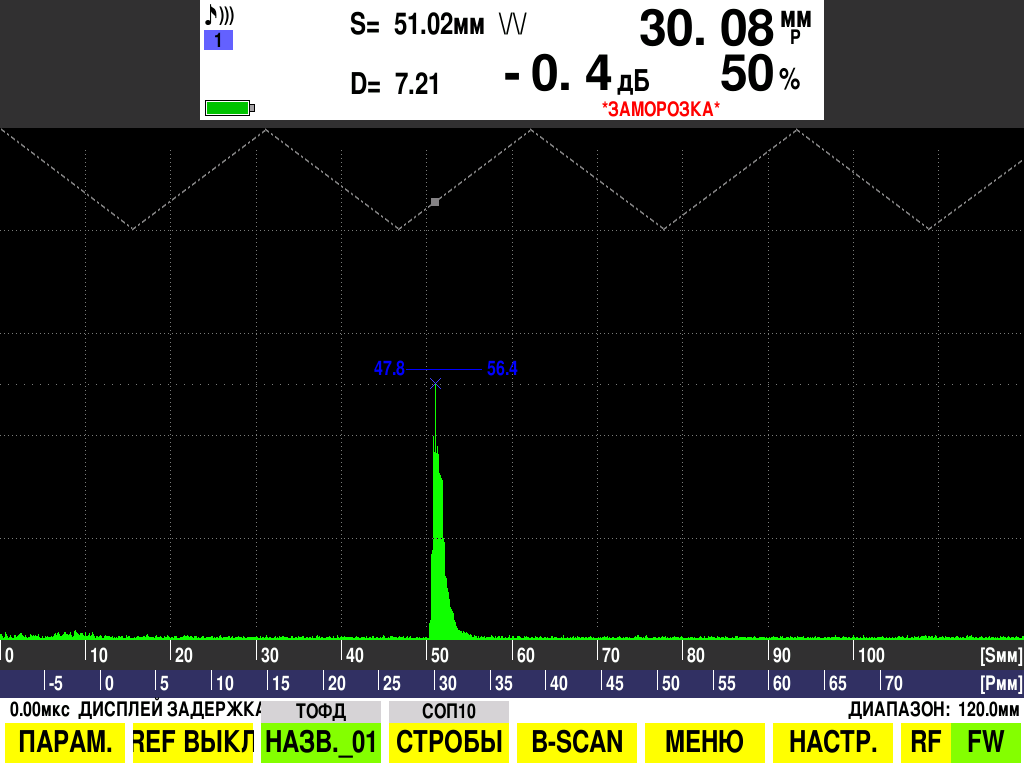This screenshot has height=768, width=1024.
Task: Switch to B-SCAN mode
Action: click(577, 743)
